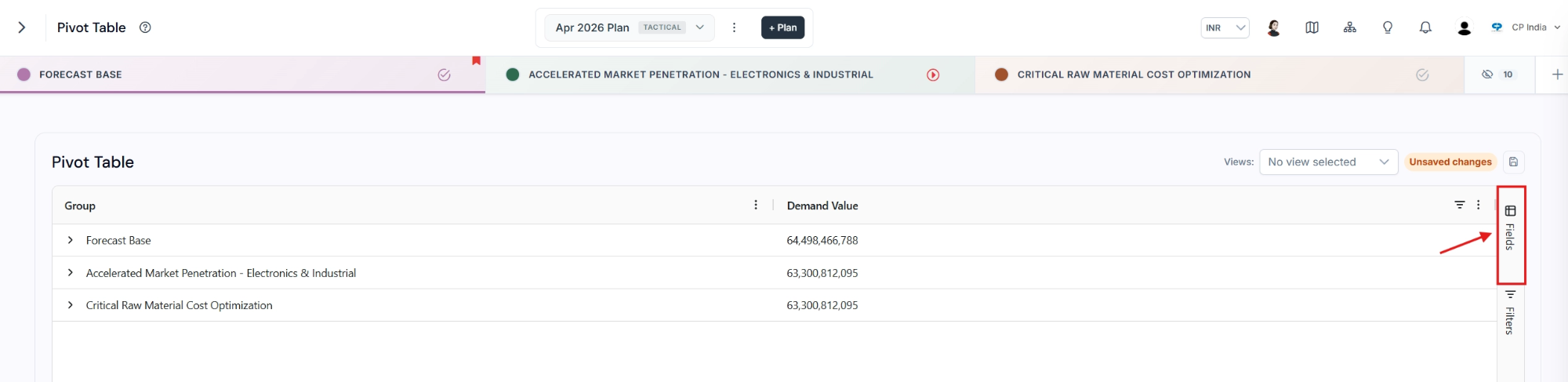The width and height of the screenshot is (1568, 382).
Task: Open the Apr 2026 Plan dropdown
Action: [630, 27]
